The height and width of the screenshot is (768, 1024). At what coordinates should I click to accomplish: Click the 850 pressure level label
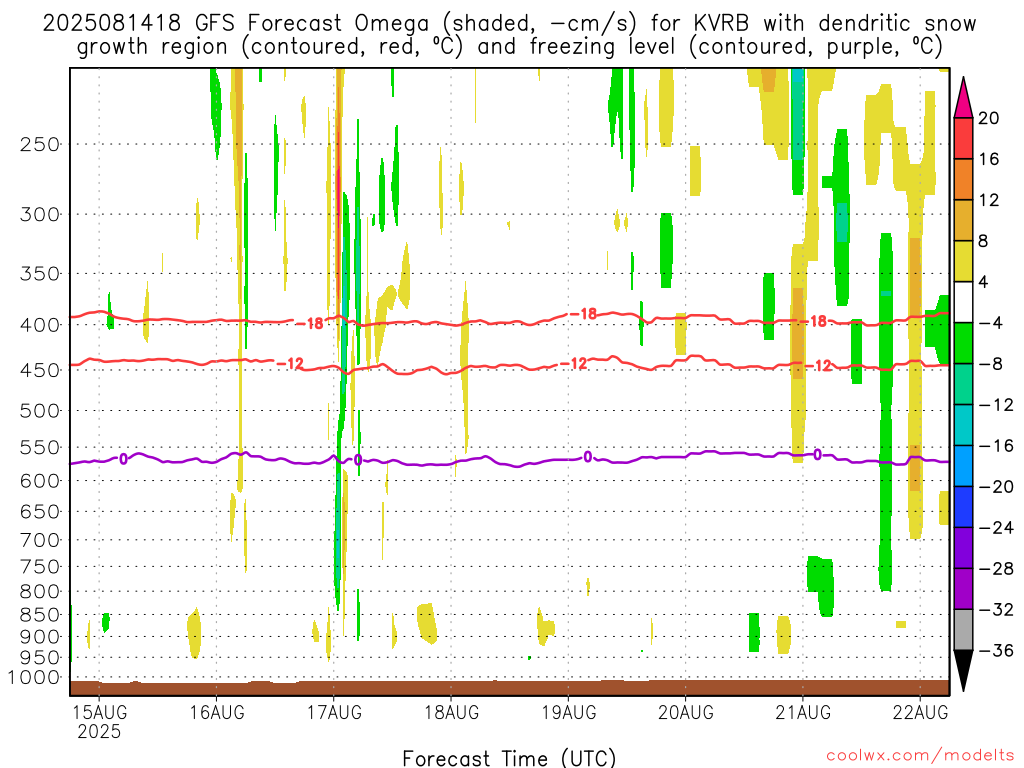[40, 615]
